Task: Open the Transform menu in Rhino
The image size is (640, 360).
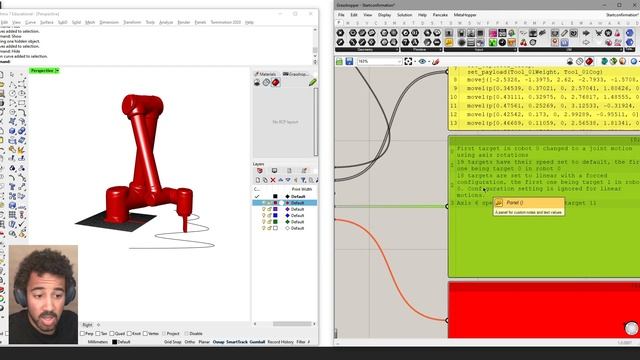Action: click(x=132, y=22)
